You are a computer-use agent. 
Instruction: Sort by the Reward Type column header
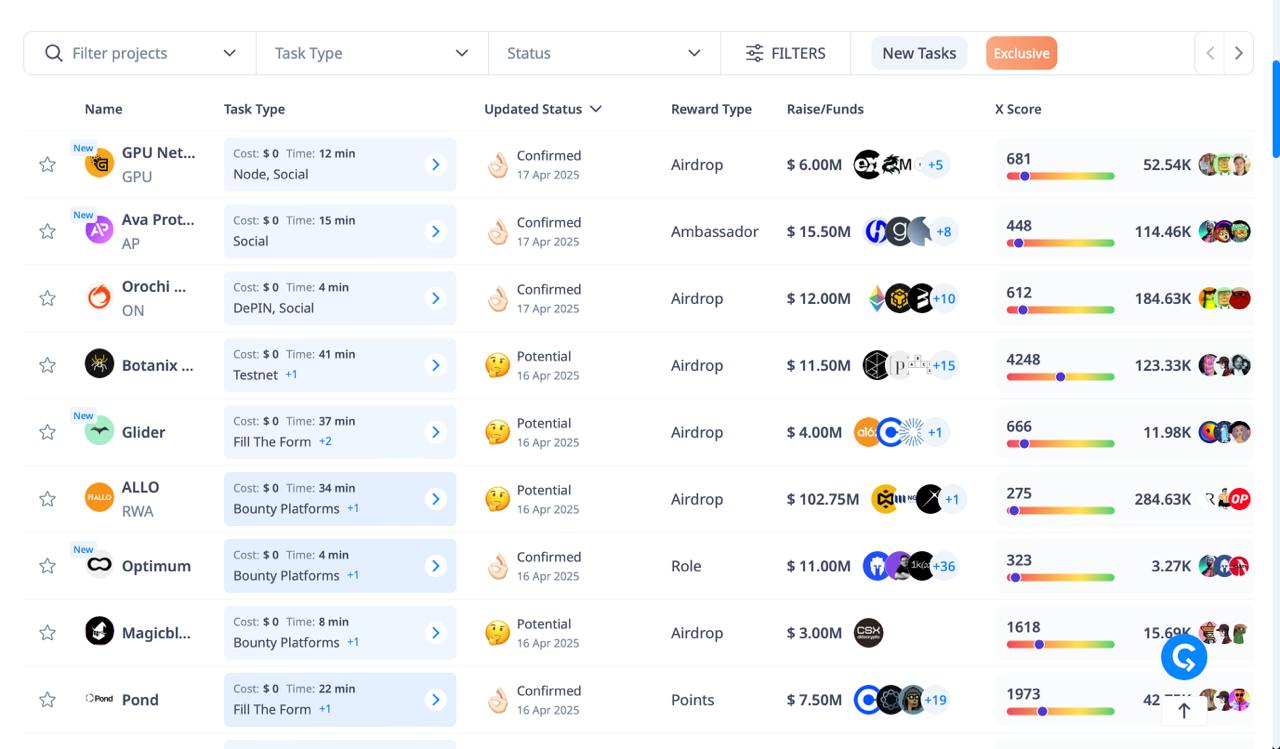pos(711,109)
